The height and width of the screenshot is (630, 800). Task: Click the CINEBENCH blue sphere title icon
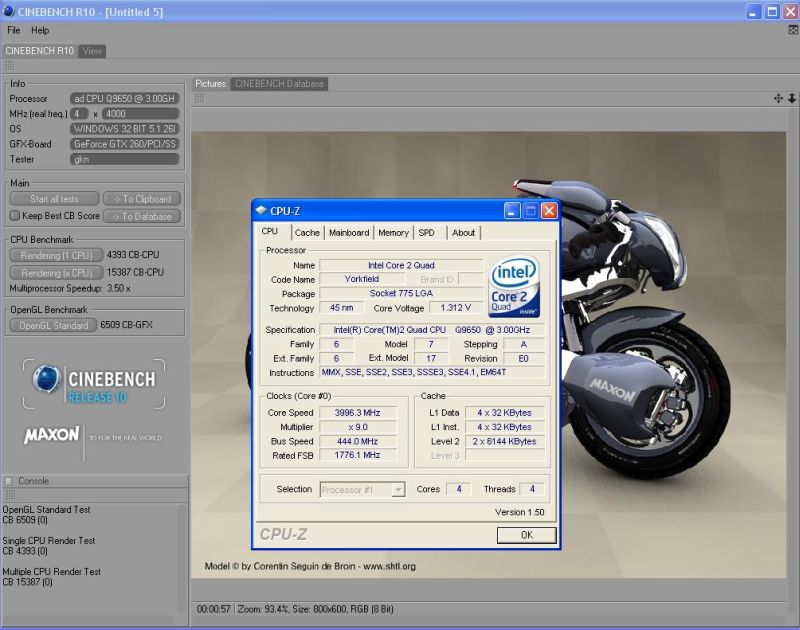point(9,11)
